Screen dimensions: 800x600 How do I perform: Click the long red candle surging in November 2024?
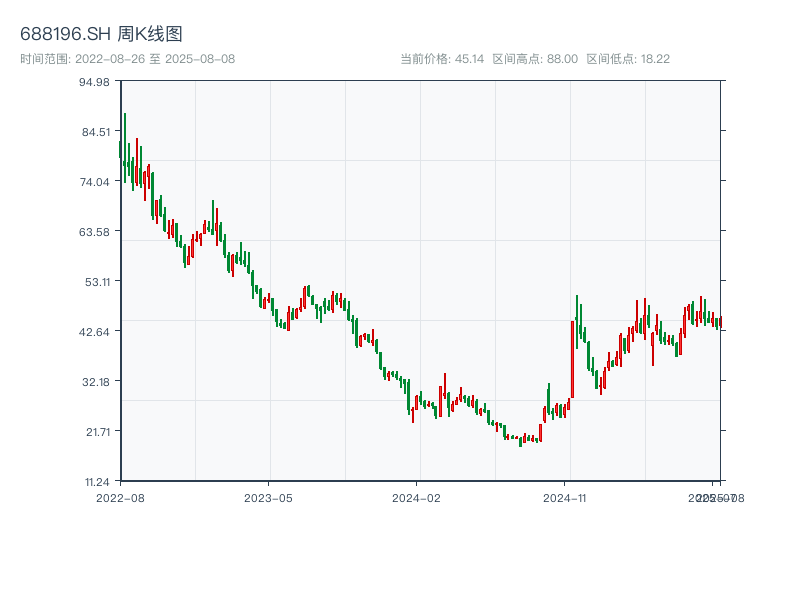click(x=572, y=359)
